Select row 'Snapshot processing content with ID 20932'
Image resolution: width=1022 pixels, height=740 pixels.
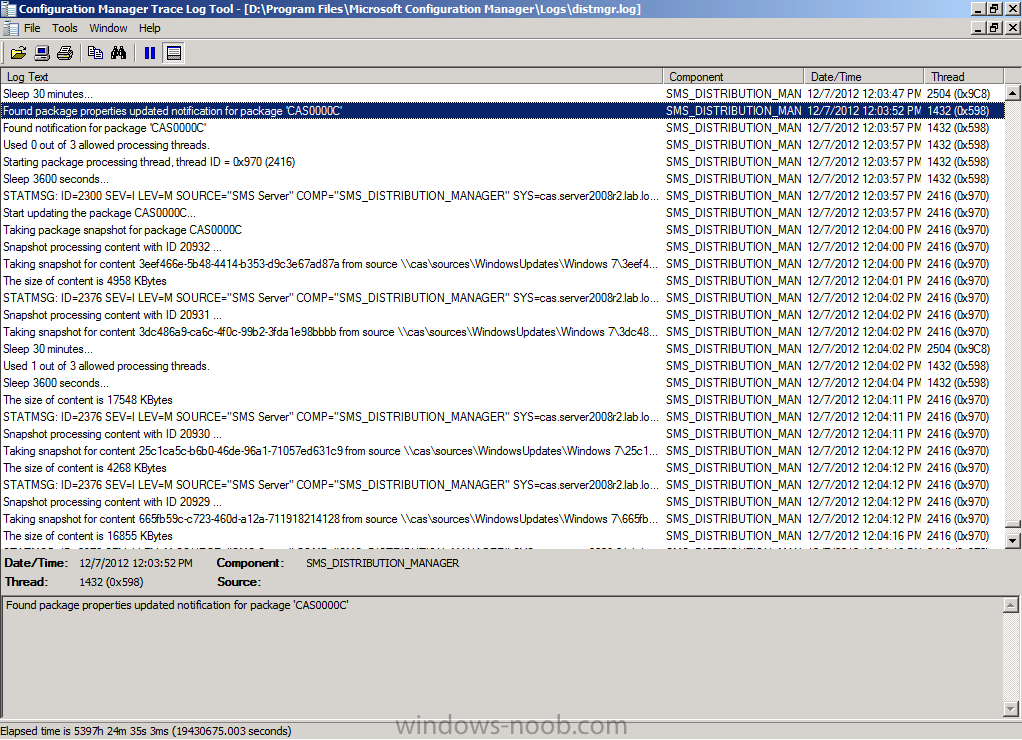click(503, 246)
